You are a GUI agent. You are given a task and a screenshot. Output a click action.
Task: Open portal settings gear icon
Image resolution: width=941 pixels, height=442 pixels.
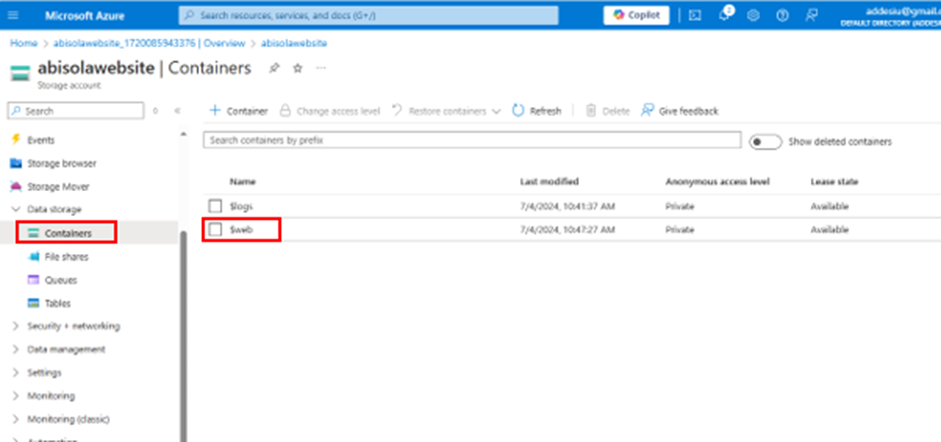coord(753,16)
